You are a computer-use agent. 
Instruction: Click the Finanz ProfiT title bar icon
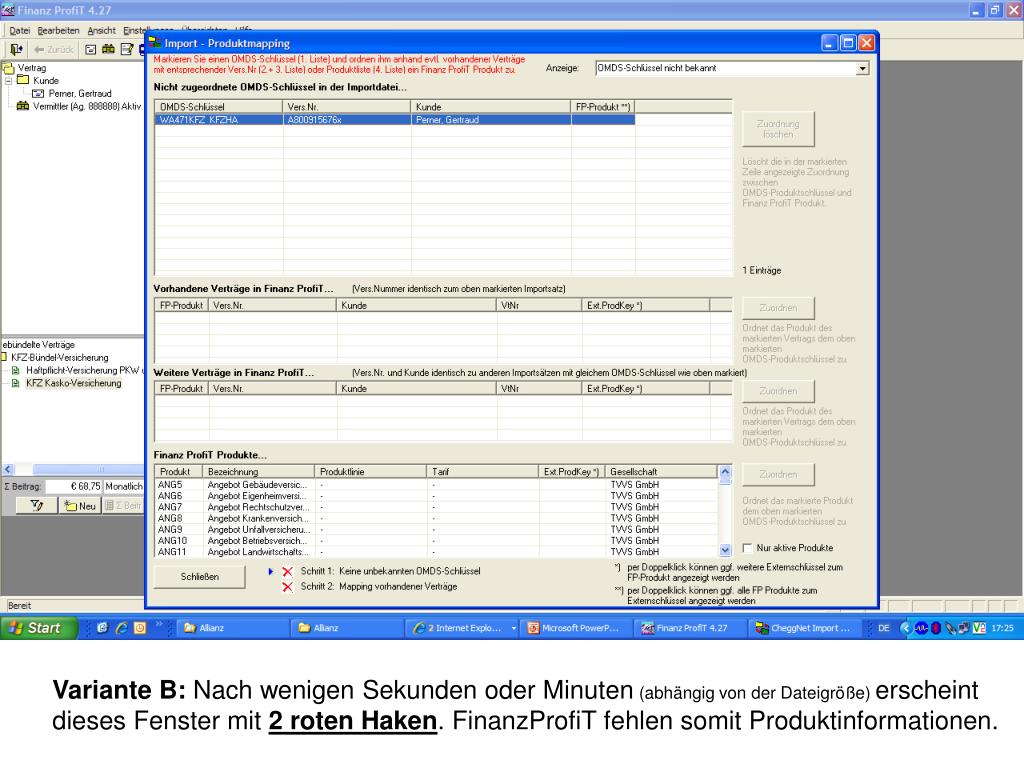(8, 10)
